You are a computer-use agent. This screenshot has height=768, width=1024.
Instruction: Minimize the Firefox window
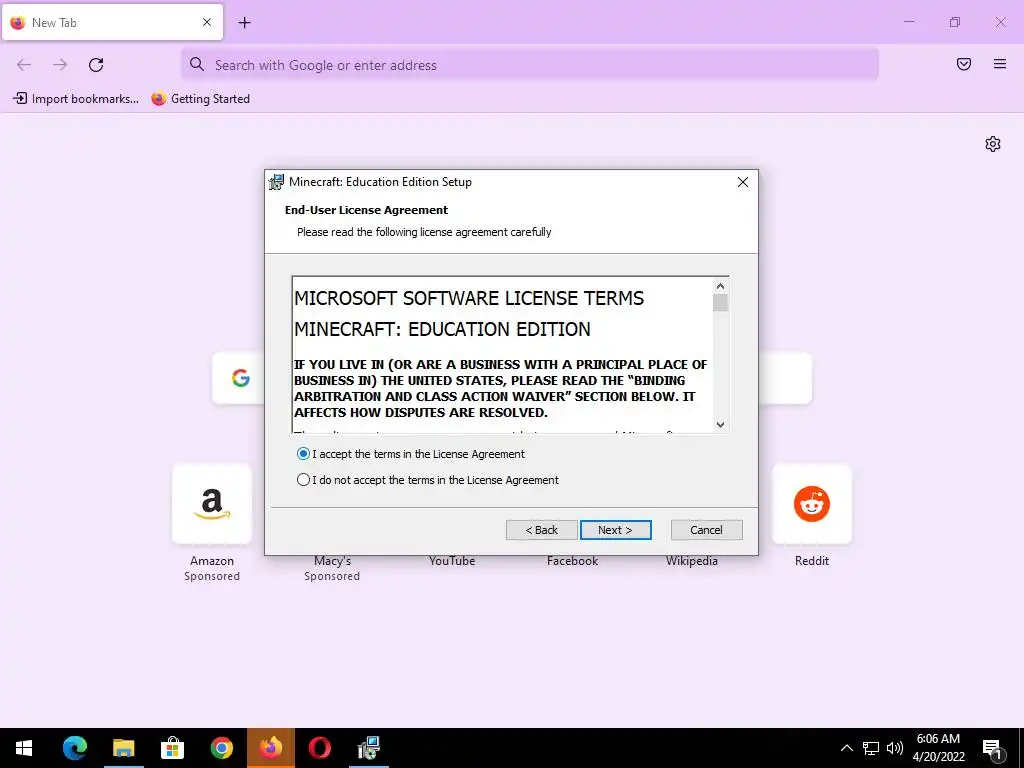[x=908, y=22]
